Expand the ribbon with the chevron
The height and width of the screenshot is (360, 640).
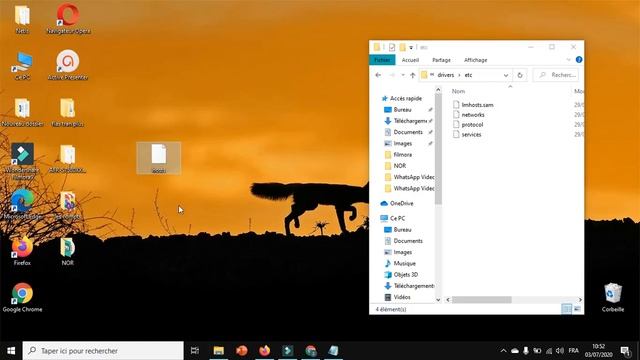[x=568, y=60]
